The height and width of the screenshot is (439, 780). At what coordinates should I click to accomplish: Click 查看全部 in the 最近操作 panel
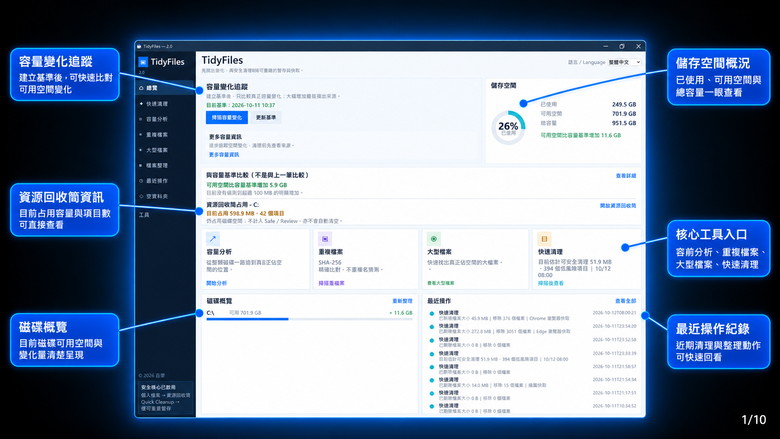pos(626,301)
